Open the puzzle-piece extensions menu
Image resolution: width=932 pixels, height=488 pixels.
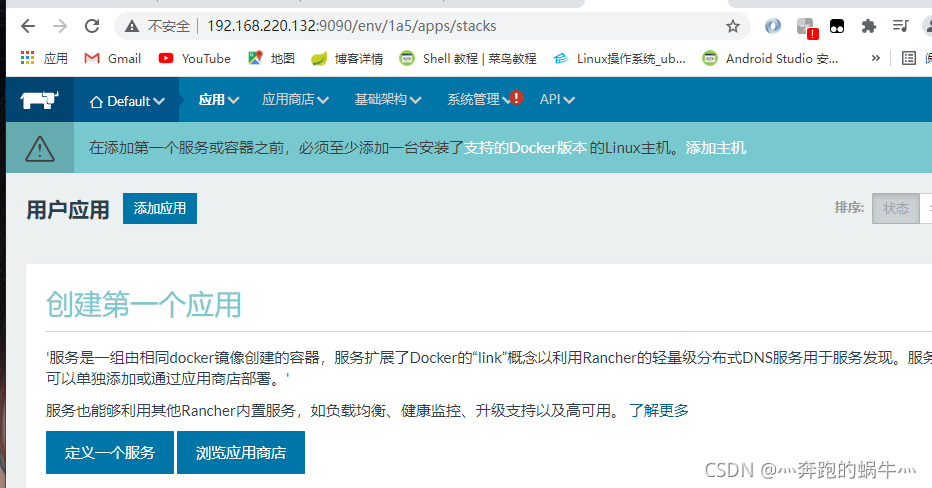click(x=869, y=26)
